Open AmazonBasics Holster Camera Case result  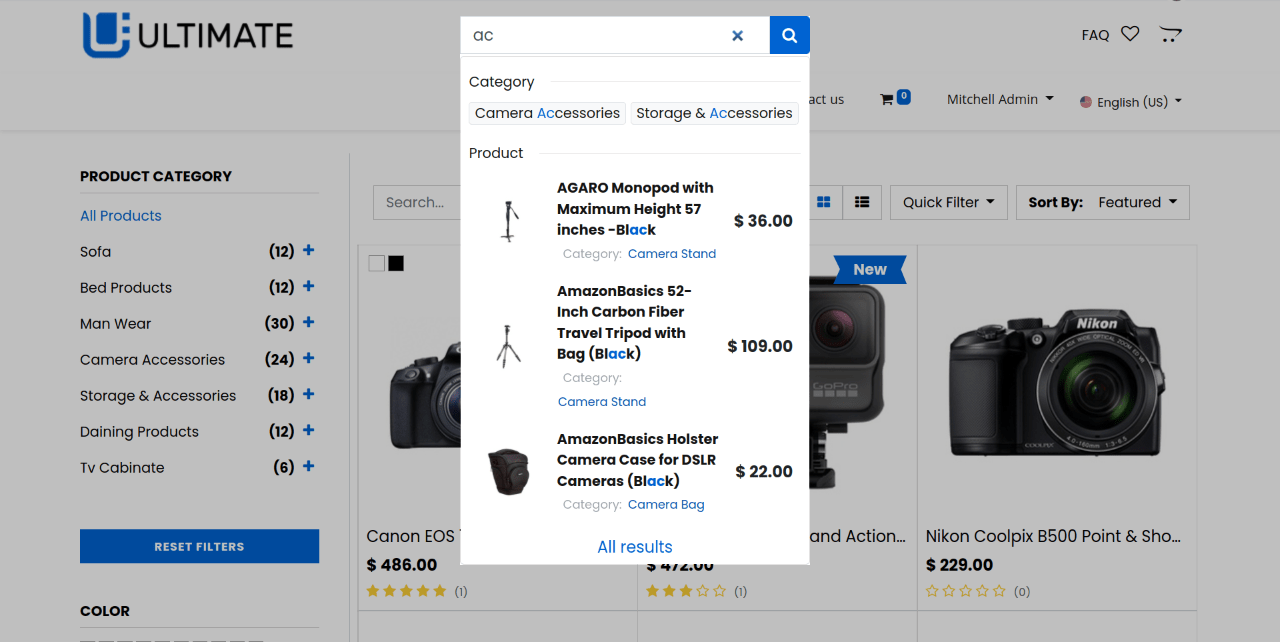point(637,460)
